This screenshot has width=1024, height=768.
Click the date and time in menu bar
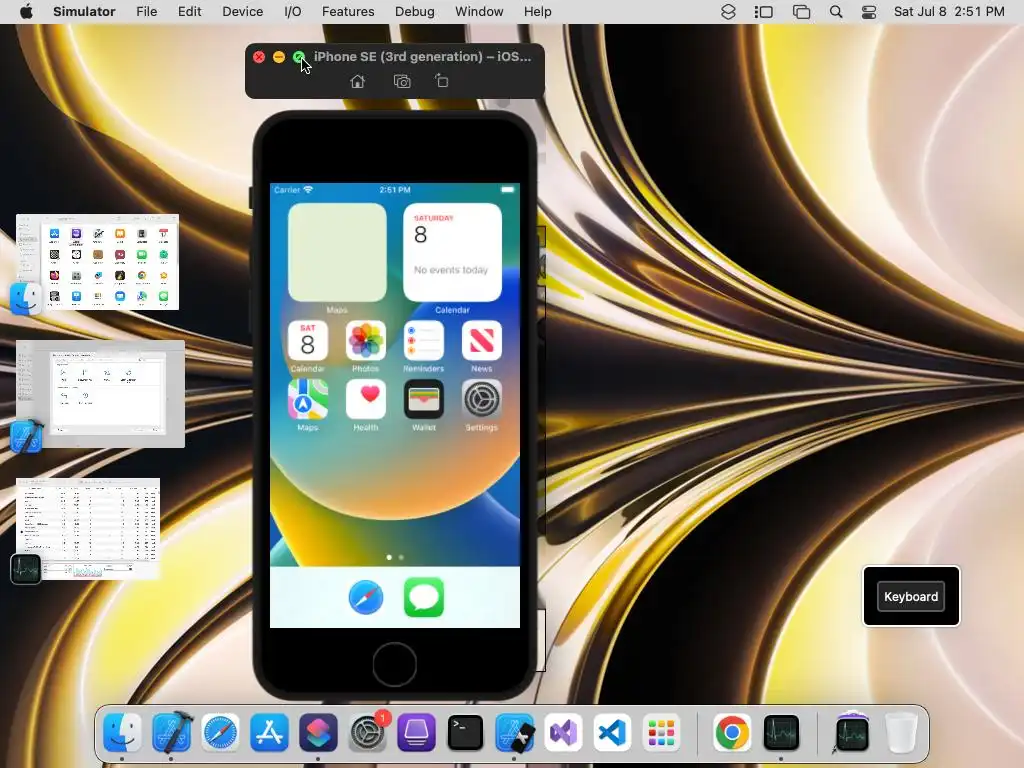pyautogui.click(x=949, y=12)
